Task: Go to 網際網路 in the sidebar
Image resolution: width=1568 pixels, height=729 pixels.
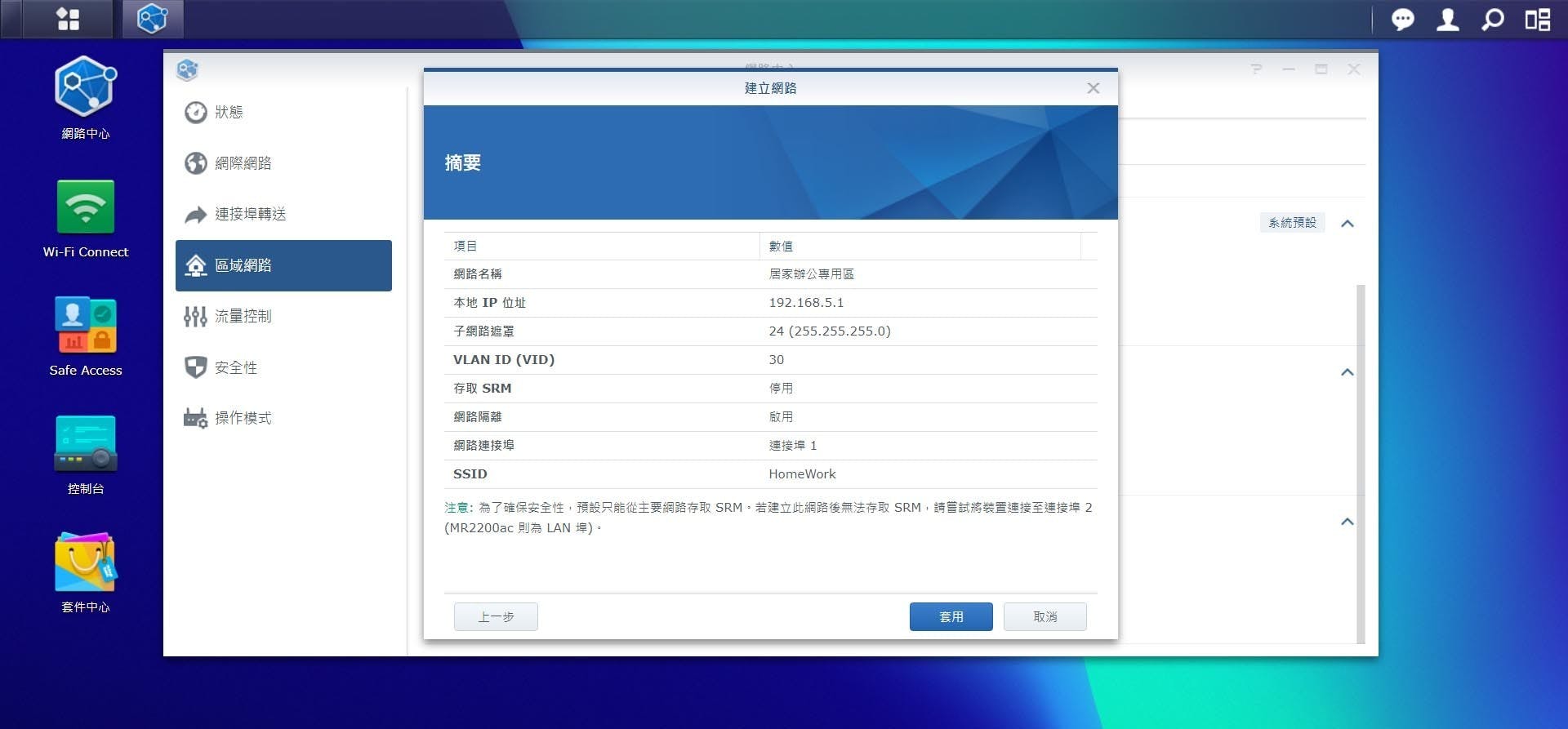Action: coord(283,163)
